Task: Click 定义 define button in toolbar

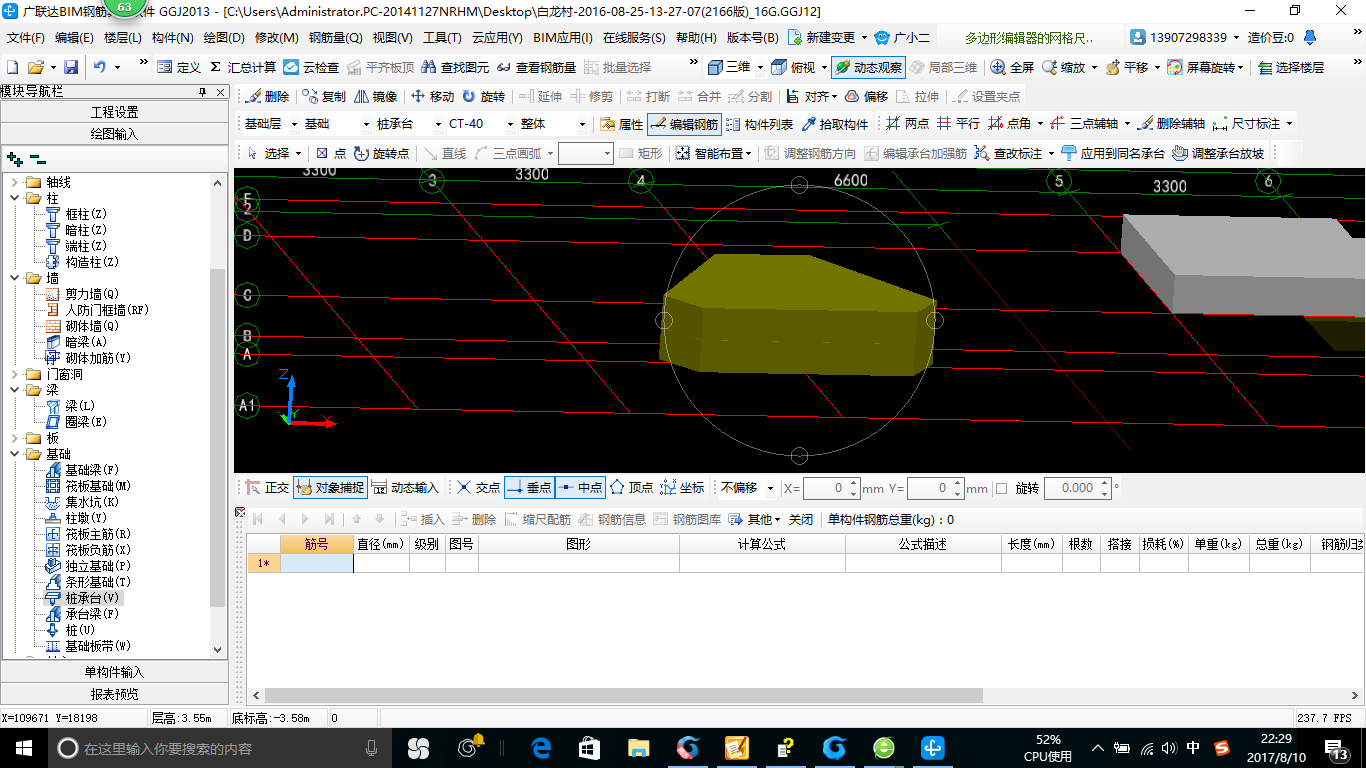Action: (179, 67)
